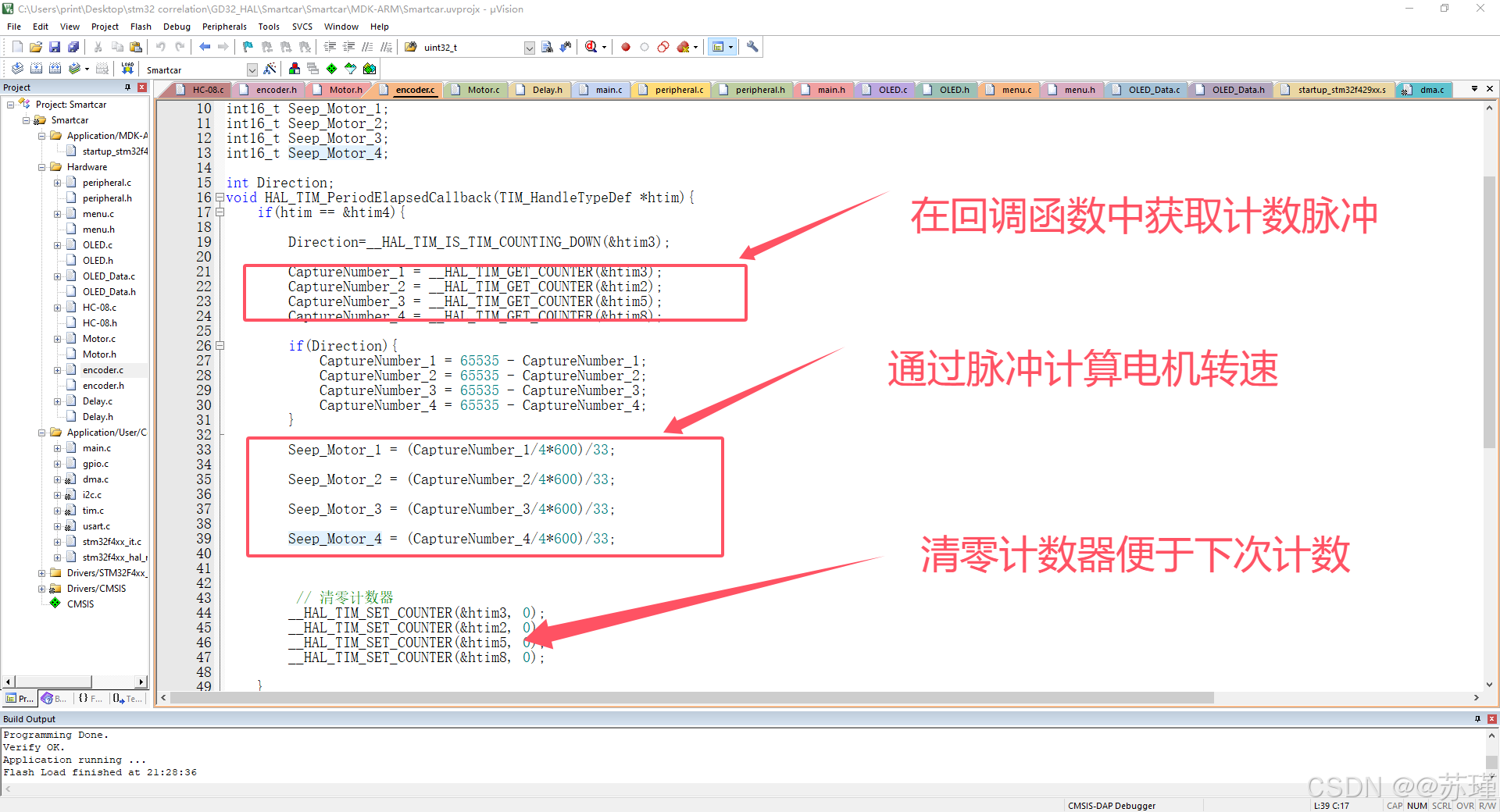Image resolution: width=1500 pixels, height=812 pixels.
Task: Select stm32f4xx_it.c in the project tree
Action: point(112,542)
